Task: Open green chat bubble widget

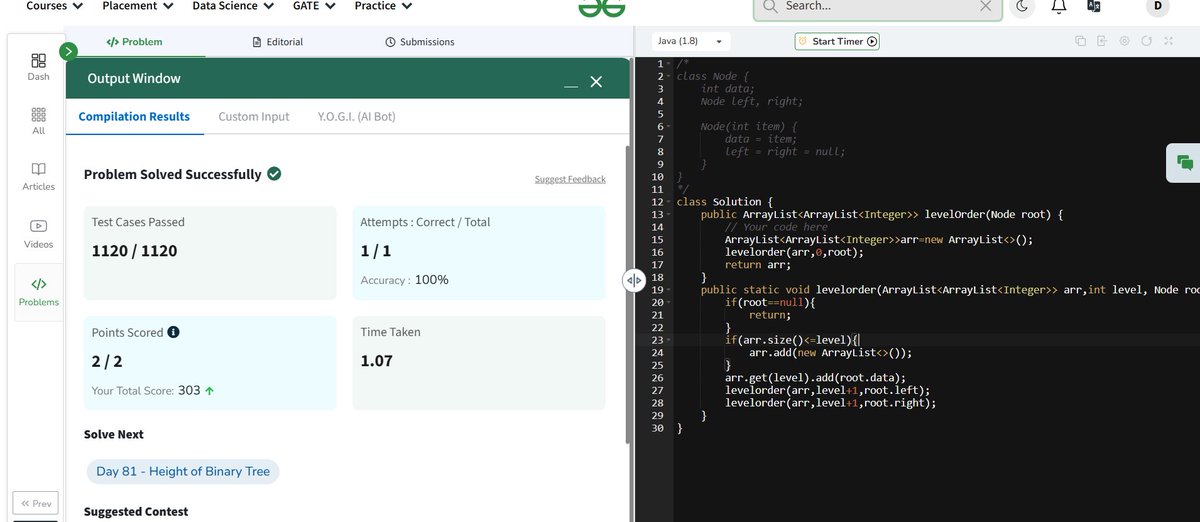Action: (x=1185, y=162)
